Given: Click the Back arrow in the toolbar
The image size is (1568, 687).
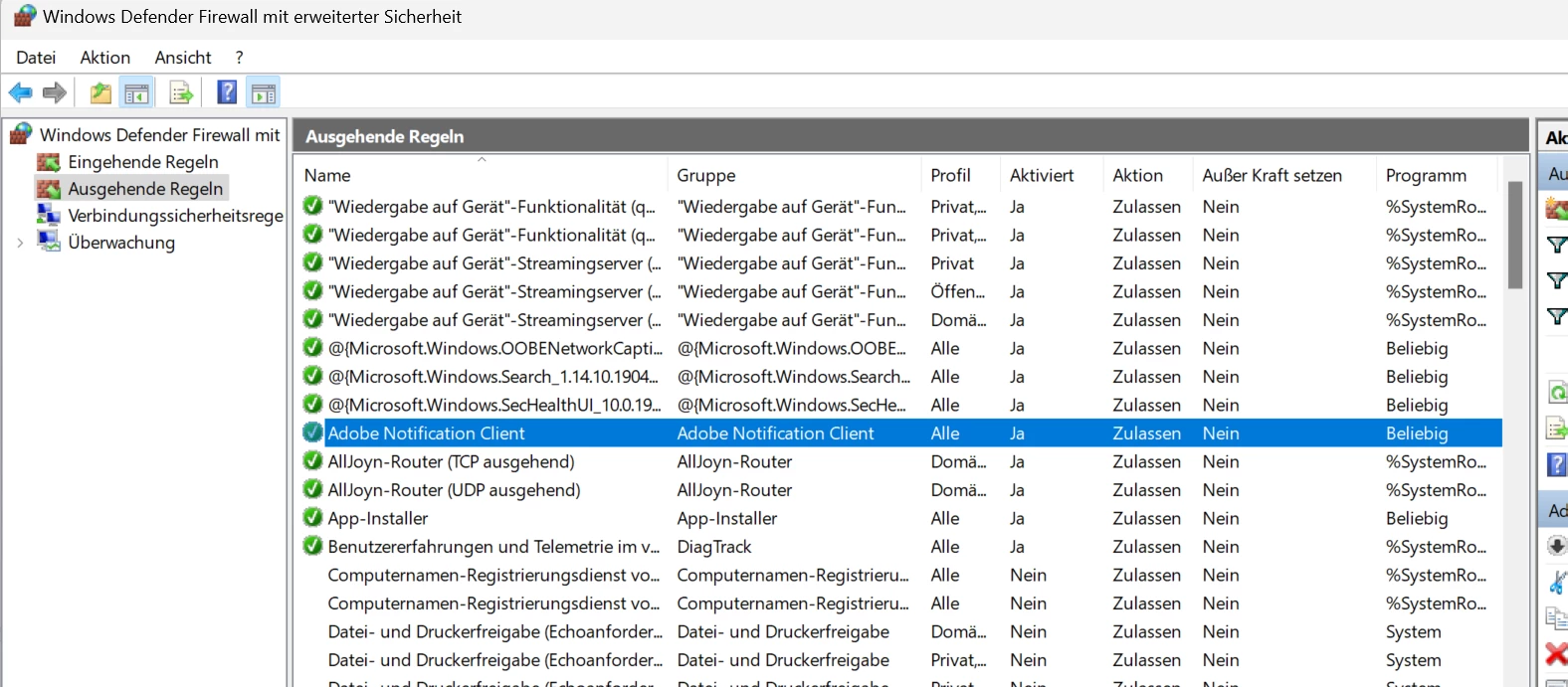Looking at the screenshot, I should click(20, 93).
